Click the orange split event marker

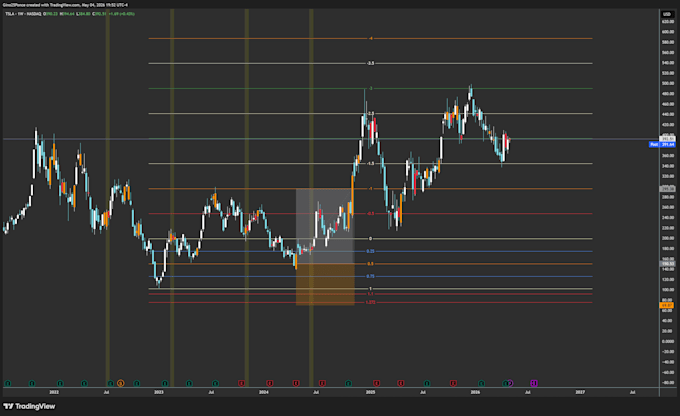121,383
